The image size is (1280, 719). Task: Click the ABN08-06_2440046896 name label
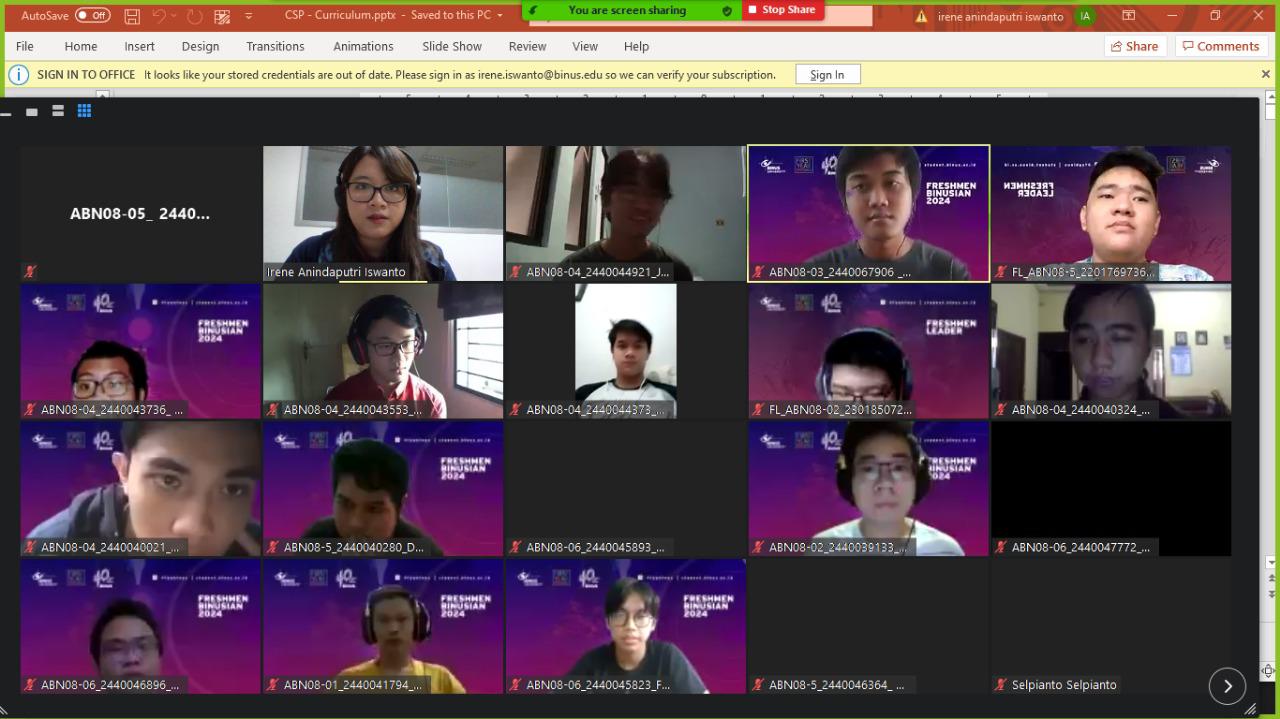pyautogui.click(x=110, y=685)
